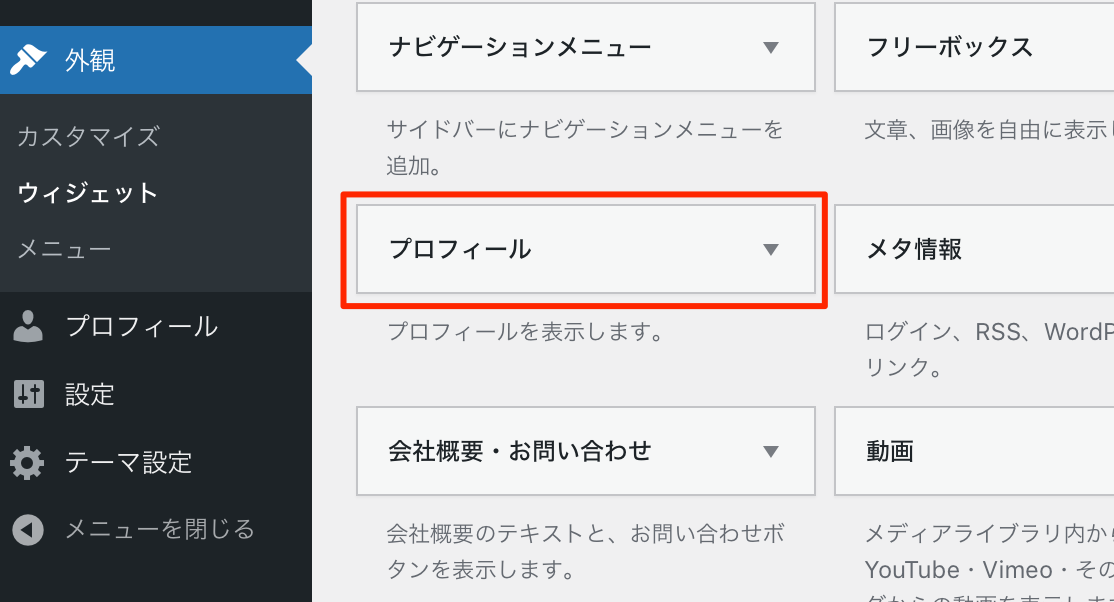Select the メタ情報 widget title
Image resolution: width=1114 pixels, height=602 pixels.
point(914,249)
